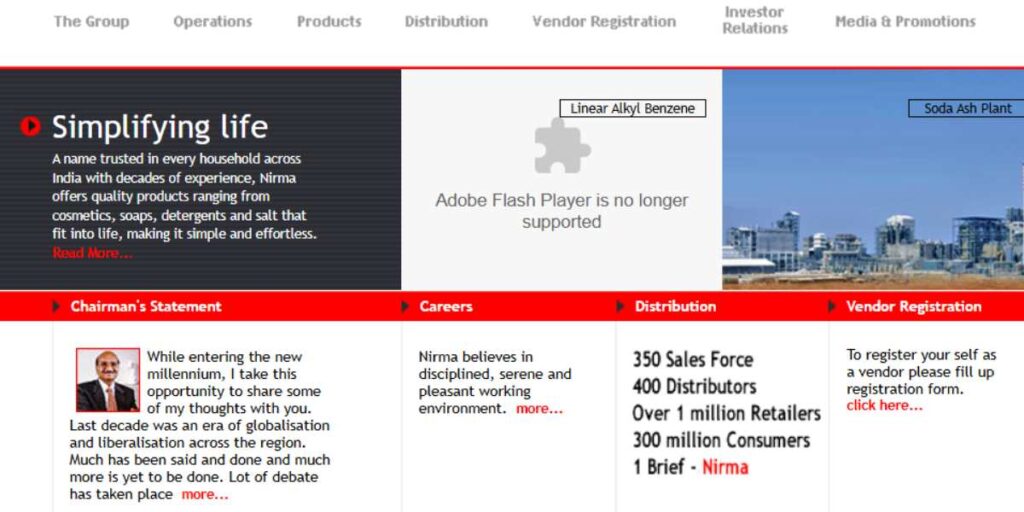This screenshot has height=512, width=1024.
Task: Click the '350 Sales Force' line
Action: point(693,360)
